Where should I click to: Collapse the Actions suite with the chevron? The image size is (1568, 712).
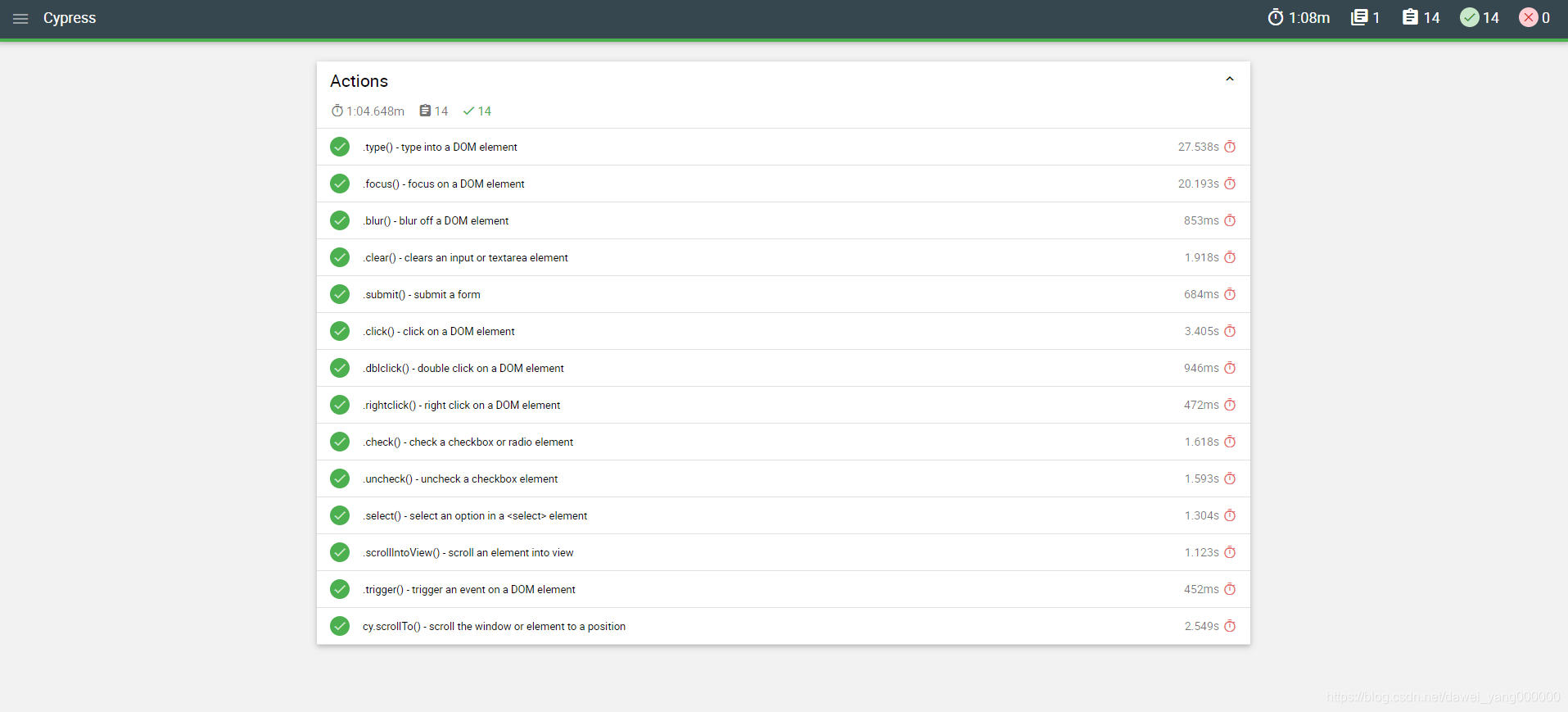[x=1229, y=79]
